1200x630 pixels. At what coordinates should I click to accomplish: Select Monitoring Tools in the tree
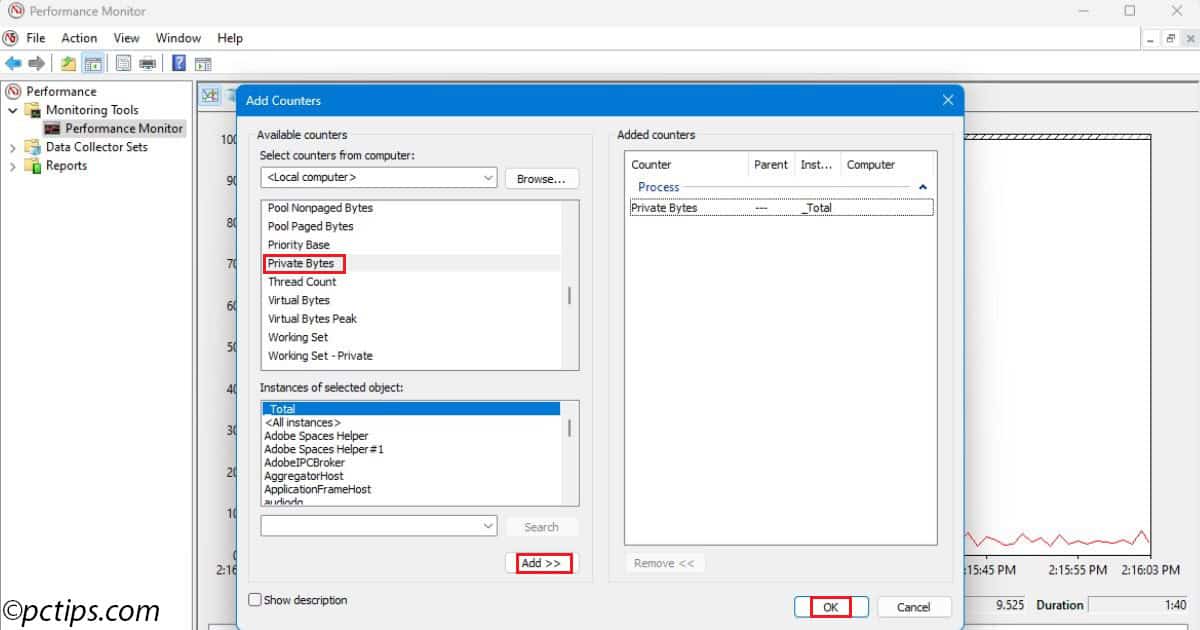92,110
